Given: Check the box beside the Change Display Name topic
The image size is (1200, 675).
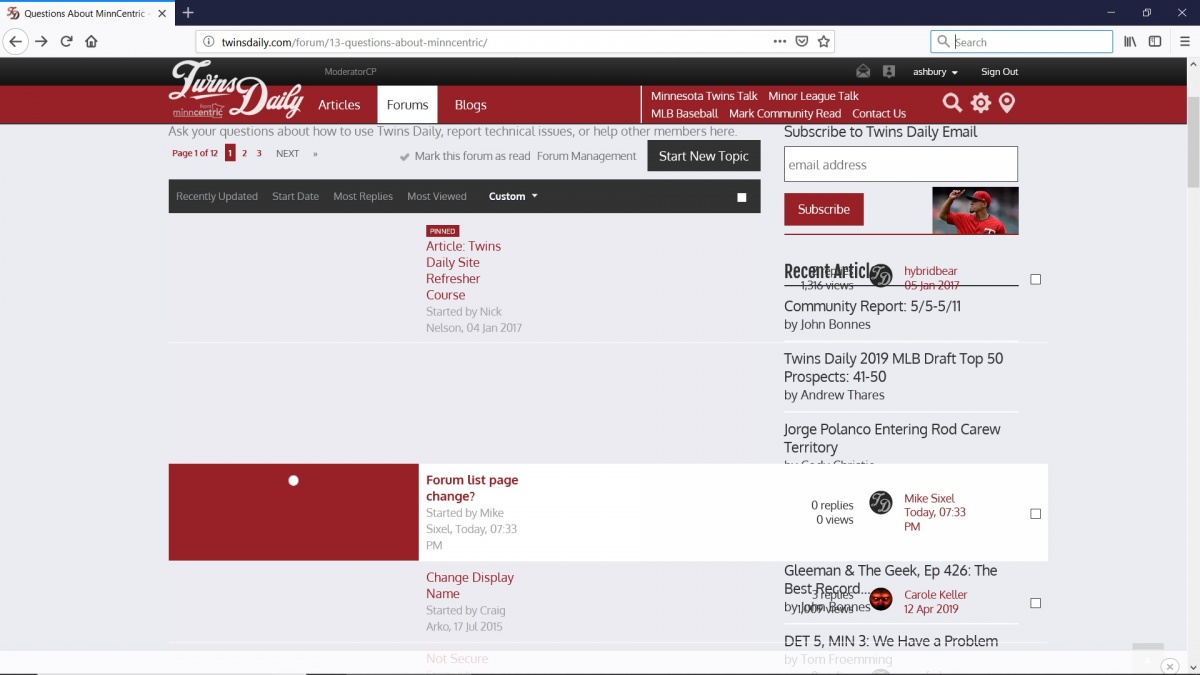Looking at the screenshot, I should pos(1035,603).
